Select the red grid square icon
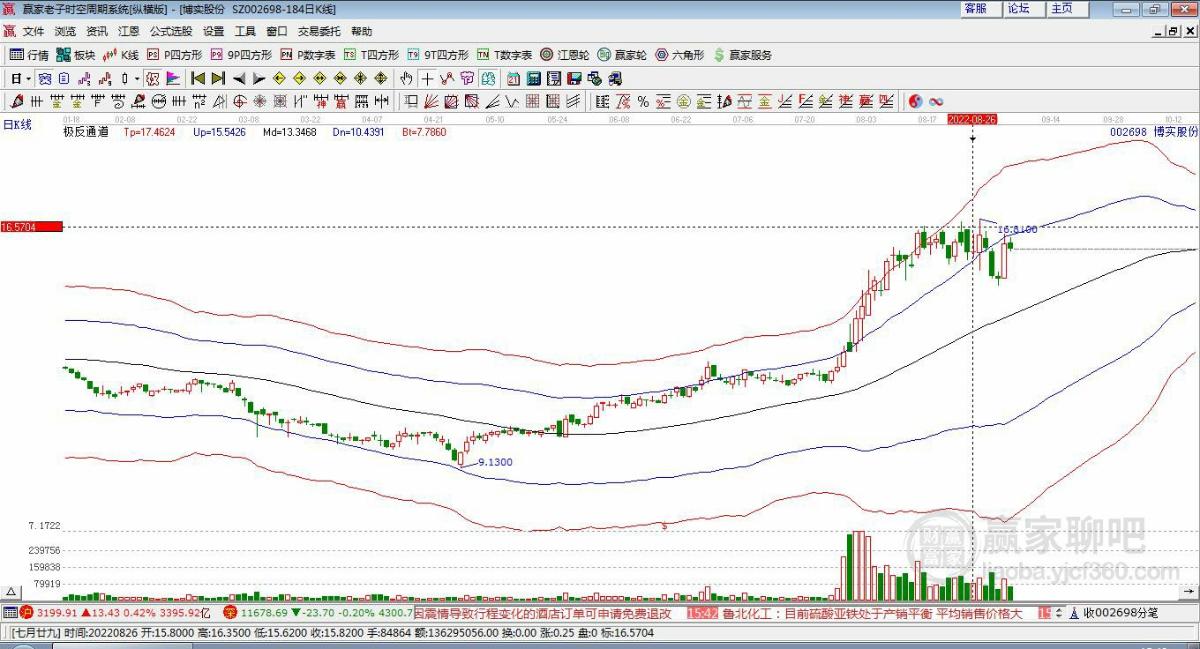 (532, 100)
